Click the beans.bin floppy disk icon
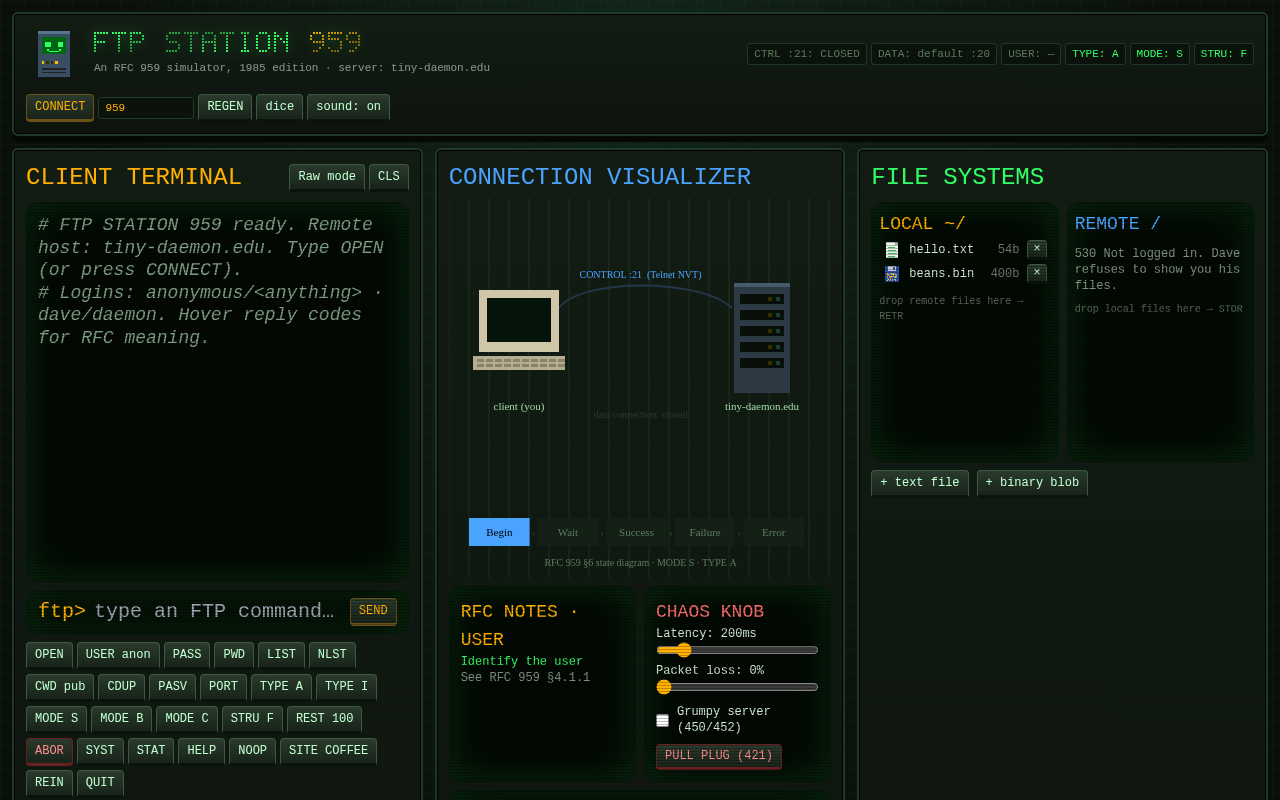This screenshot has height=800, width=1280. [x=891, y=274]
